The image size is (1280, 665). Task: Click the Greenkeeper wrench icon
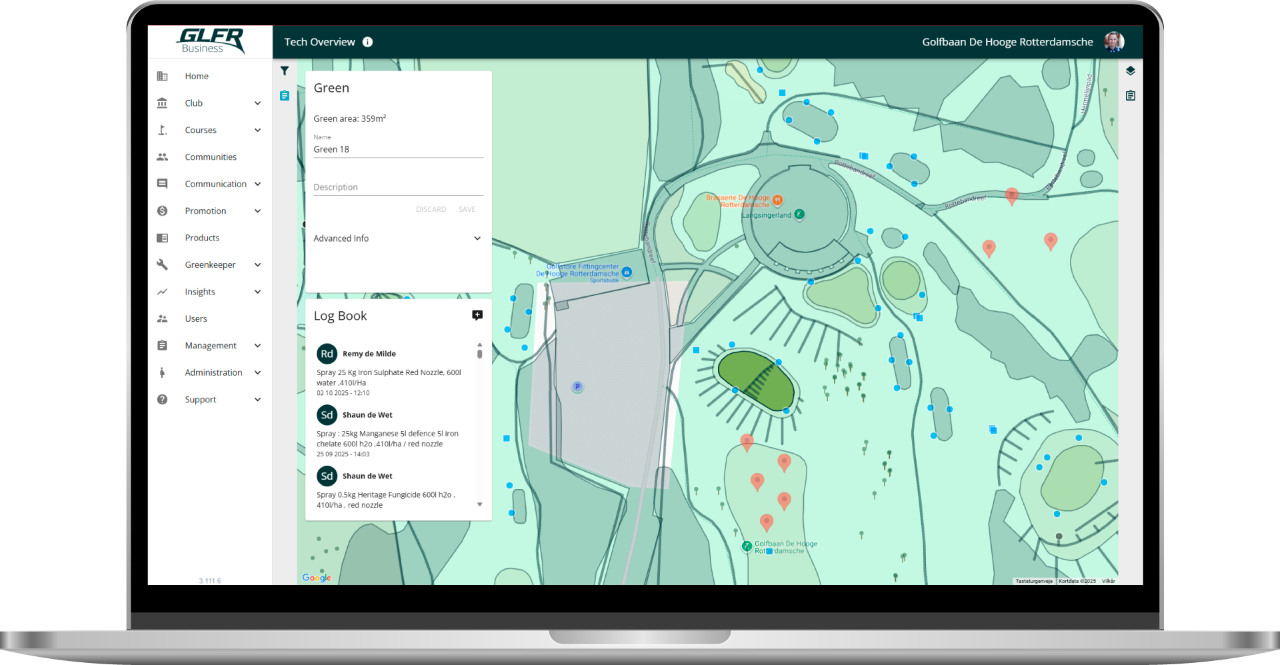[x=162, y=265]
